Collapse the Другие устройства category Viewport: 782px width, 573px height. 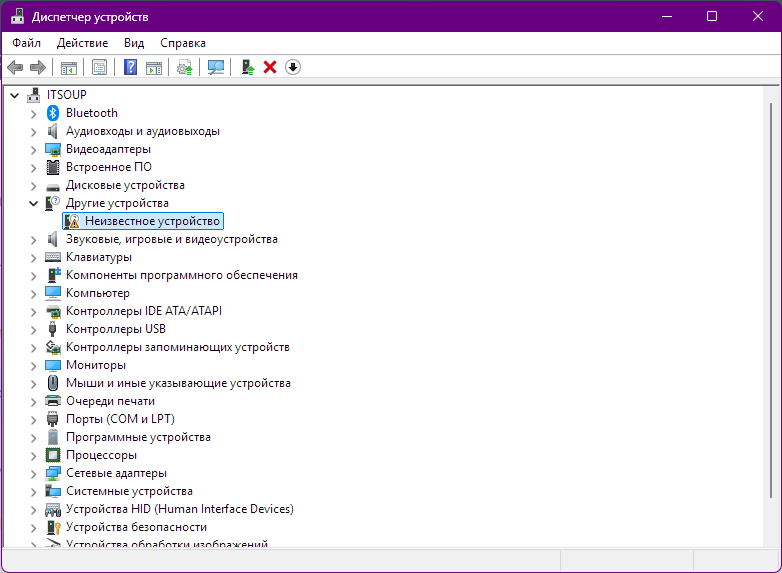pos(33,203)
